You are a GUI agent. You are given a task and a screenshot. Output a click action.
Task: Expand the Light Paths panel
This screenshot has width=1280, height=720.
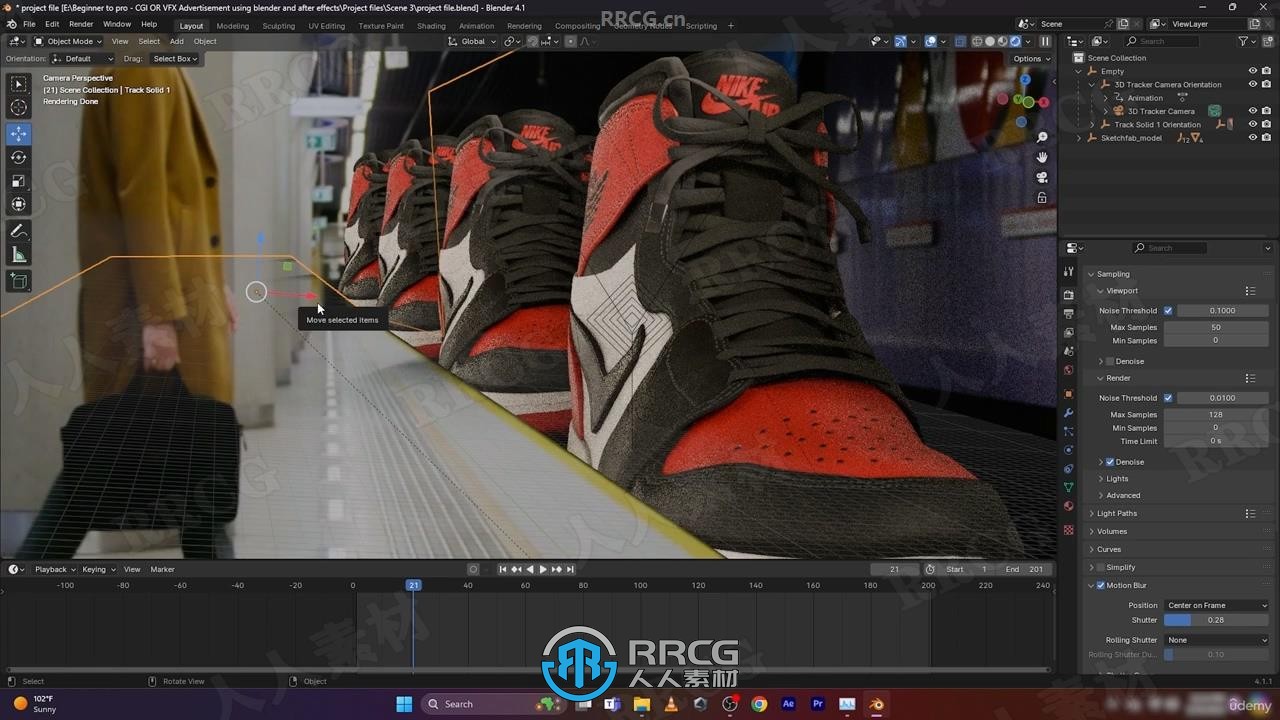point(1116,513)
